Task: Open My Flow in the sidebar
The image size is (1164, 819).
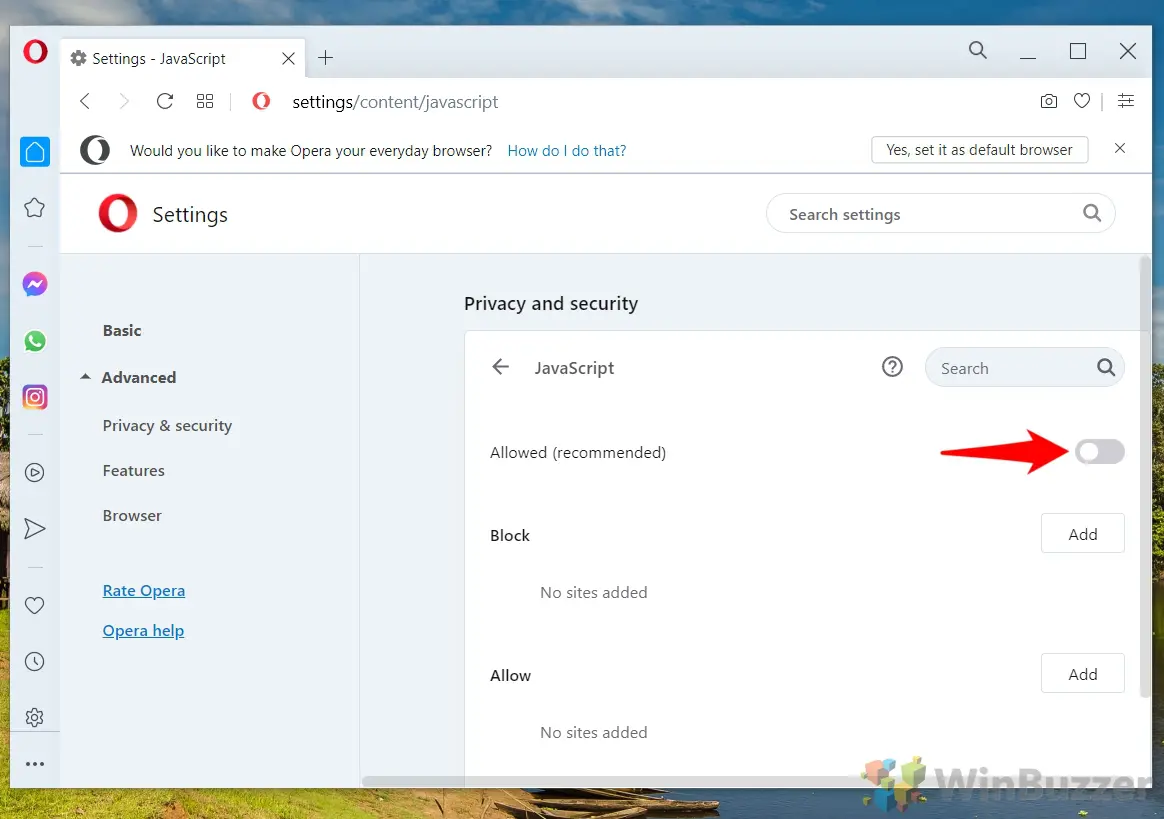Action: coord(35,528)
